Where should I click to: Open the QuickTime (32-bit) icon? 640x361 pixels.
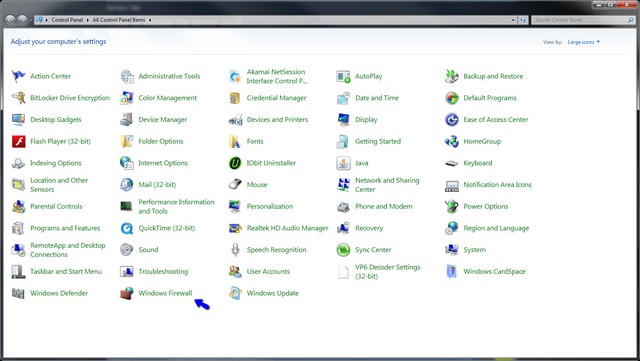coord(127,228)
